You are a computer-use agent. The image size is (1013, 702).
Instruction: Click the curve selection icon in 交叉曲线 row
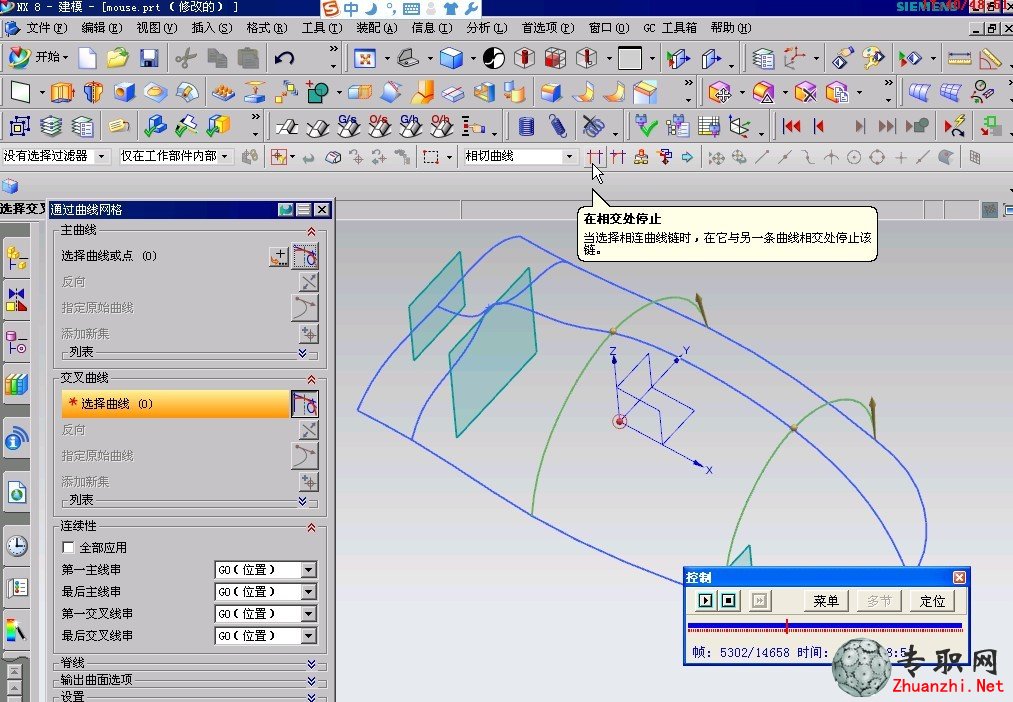(305, 404)
